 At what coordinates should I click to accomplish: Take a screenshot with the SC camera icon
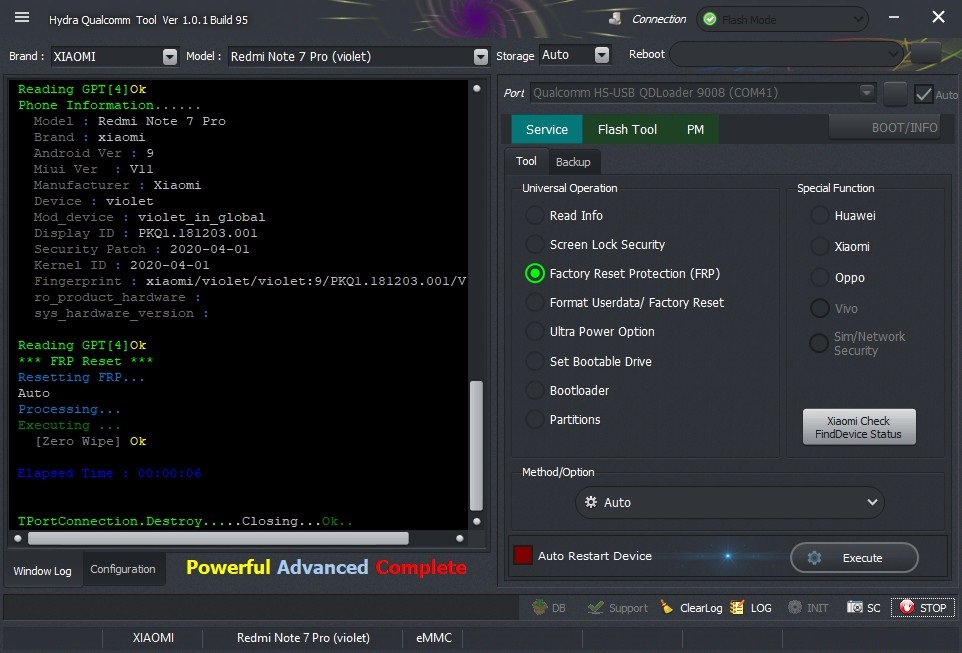click(x=855, y=608)
